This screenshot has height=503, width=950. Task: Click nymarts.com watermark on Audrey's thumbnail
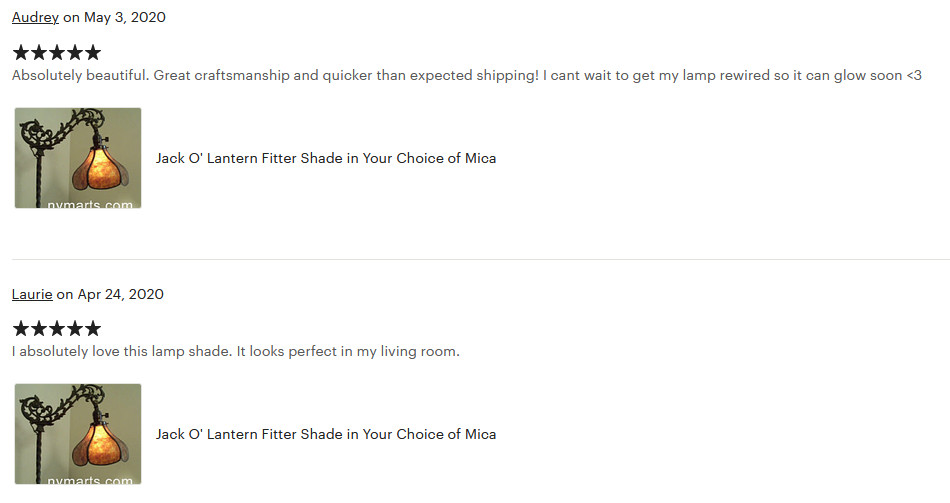(90, 204)
